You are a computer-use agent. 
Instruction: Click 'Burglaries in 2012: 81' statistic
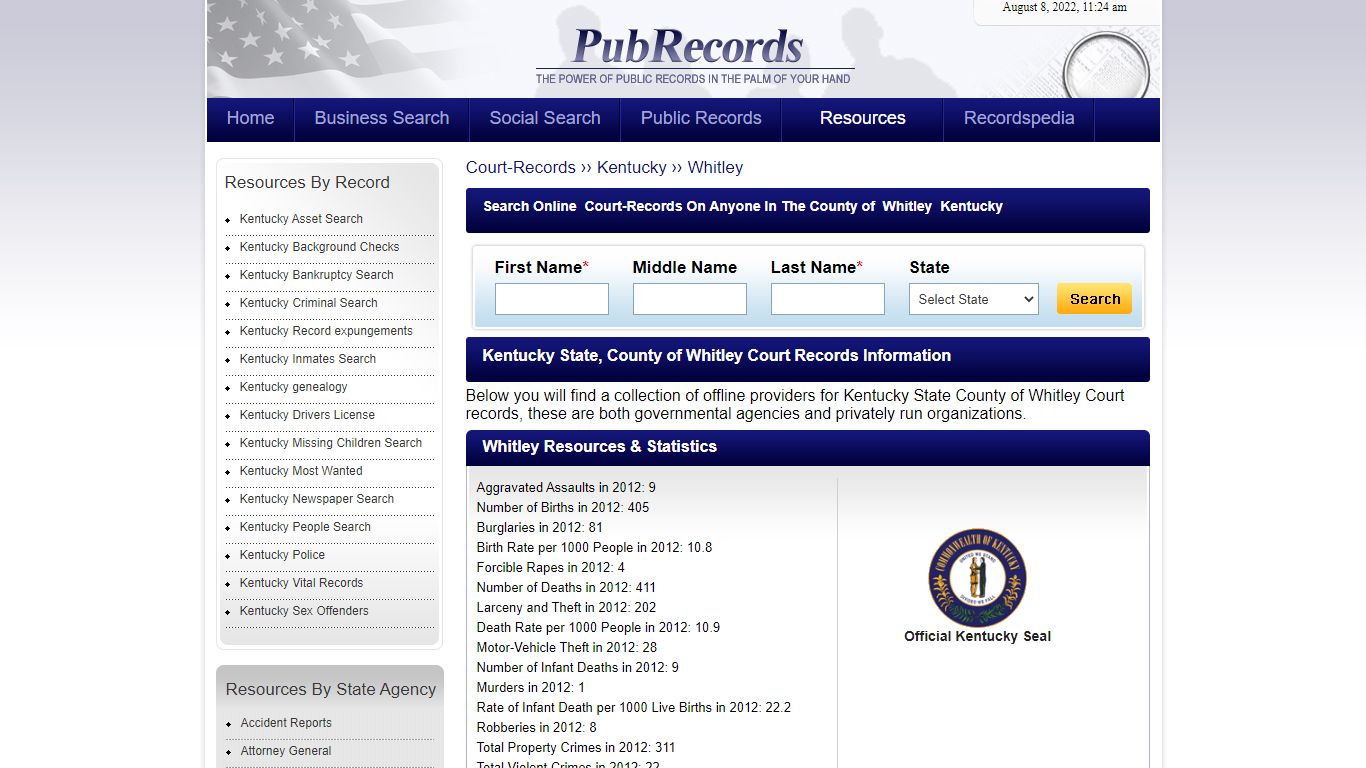[x=540, y=528]
